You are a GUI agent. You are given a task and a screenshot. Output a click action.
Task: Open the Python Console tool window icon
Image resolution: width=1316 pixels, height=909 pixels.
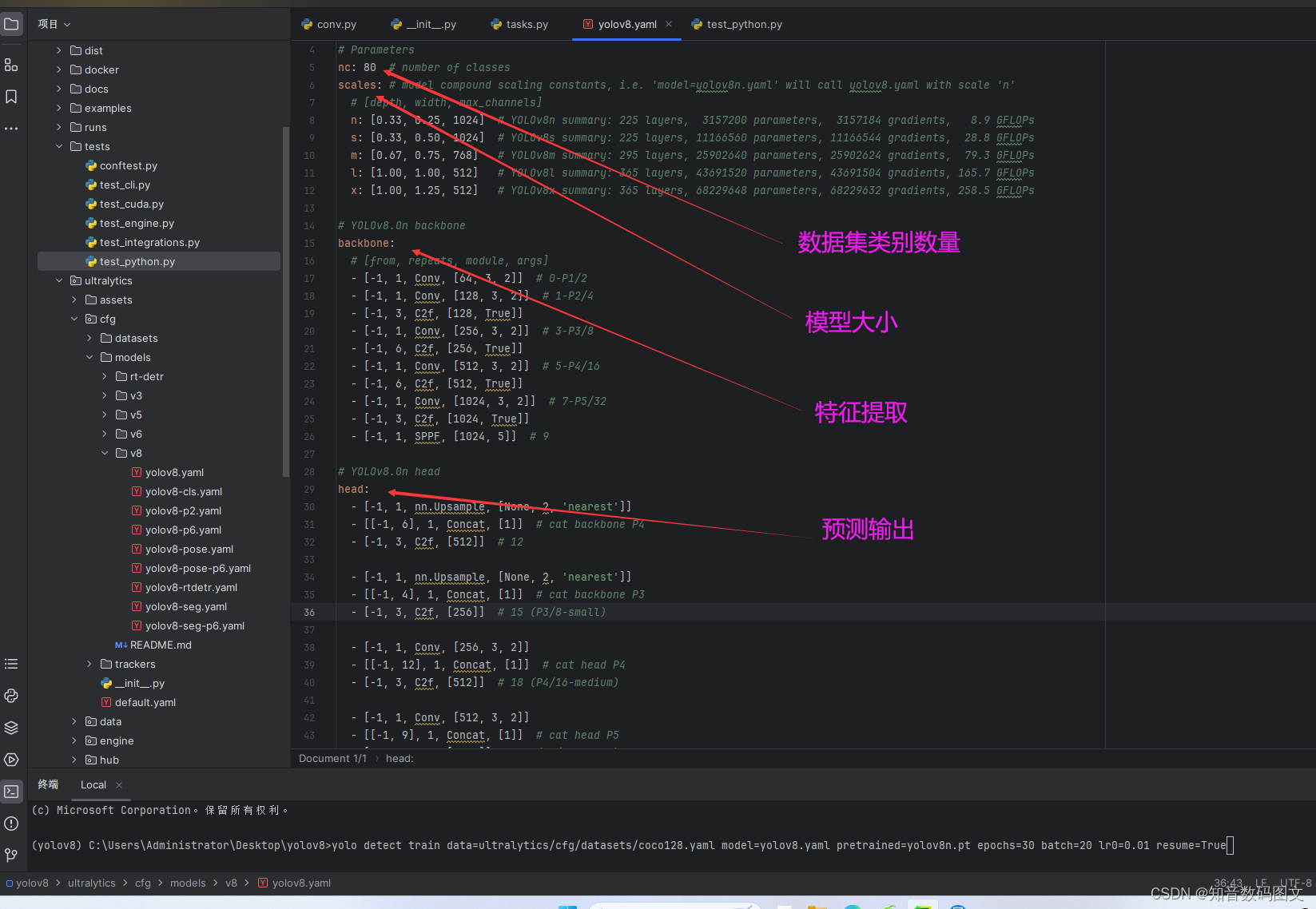pyautogui.click(x=11, y=696)
